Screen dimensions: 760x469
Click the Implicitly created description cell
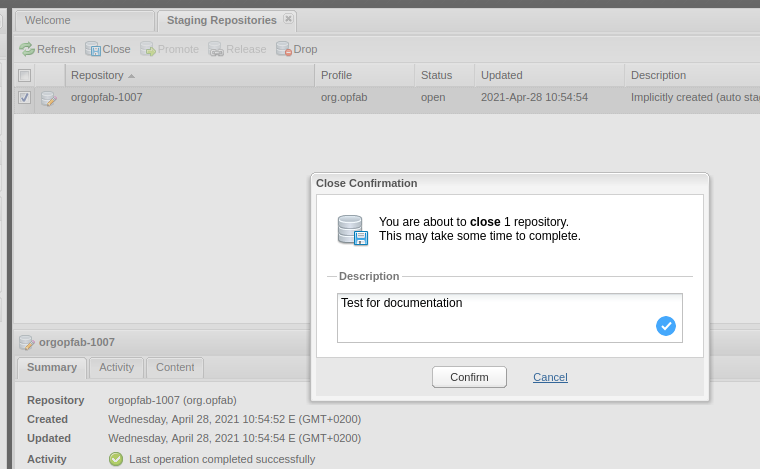(695, 97)
